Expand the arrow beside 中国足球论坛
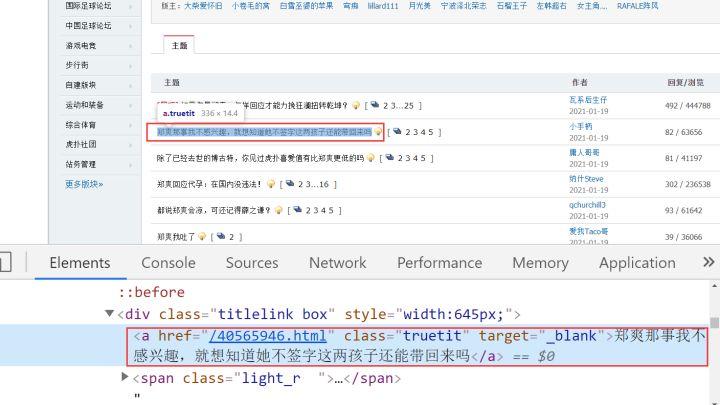Image resolution: width=720 pixels, height=405 pixels. [x=130, y=26]
